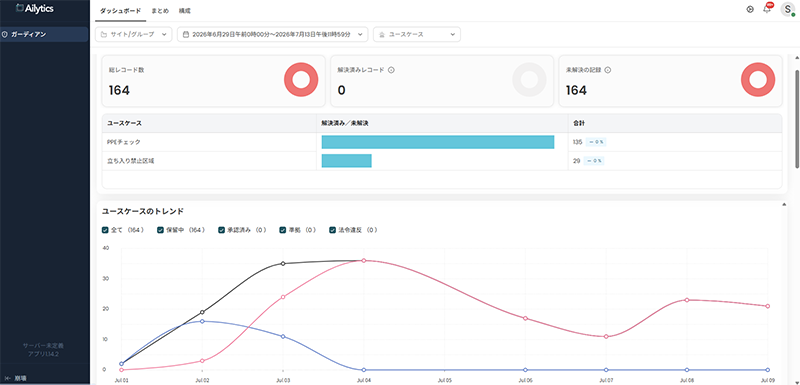Click the folder icon in サイト/グループ filter
Viewport: 800px width, 385px height.
(104, 35)
